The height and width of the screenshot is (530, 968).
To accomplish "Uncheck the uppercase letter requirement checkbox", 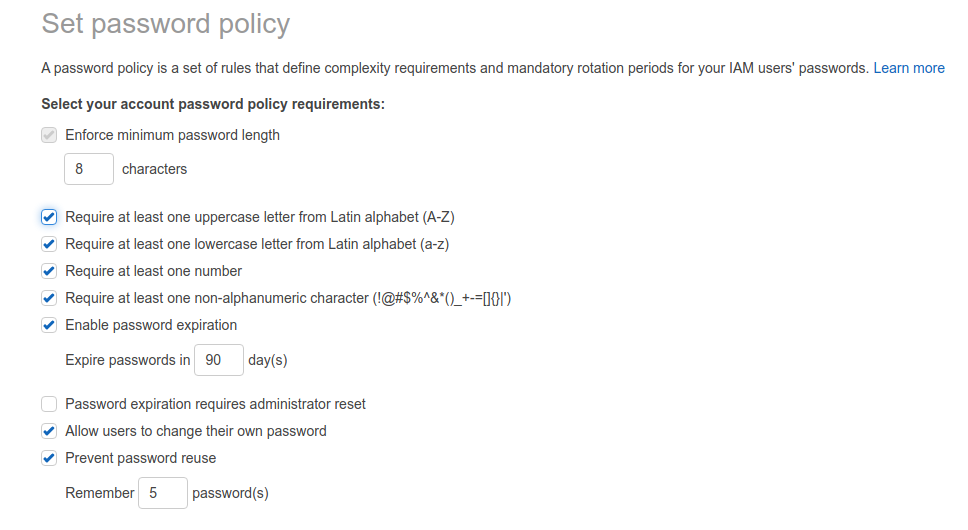I will [49, 217].
